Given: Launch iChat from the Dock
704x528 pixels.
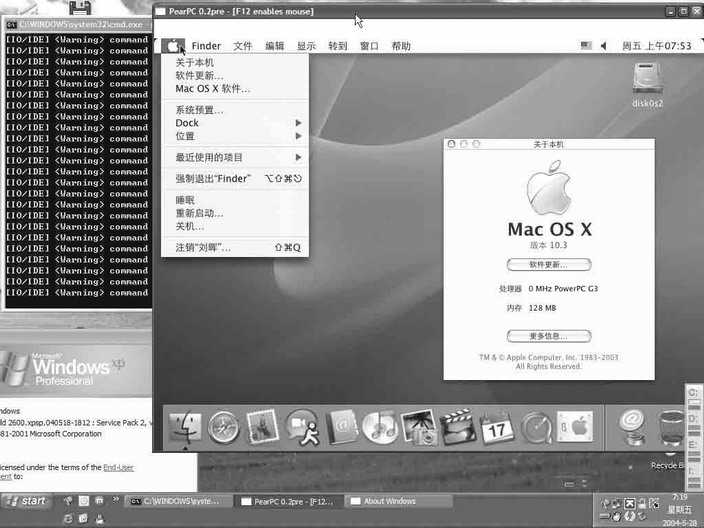Looking at the screenshot, I should (301, 428).
